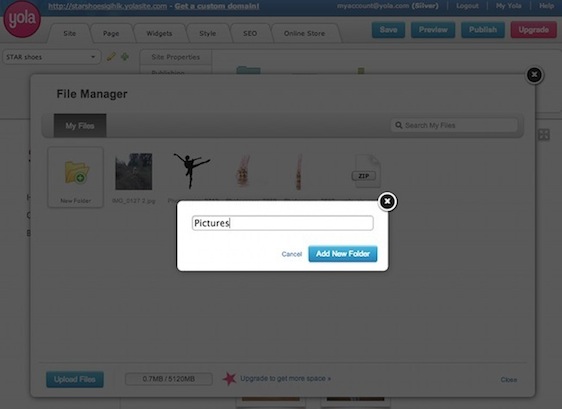This screenshot has height=409, width=562.
Task: Open the Online Store tab
Action: (x=304, y=34)
